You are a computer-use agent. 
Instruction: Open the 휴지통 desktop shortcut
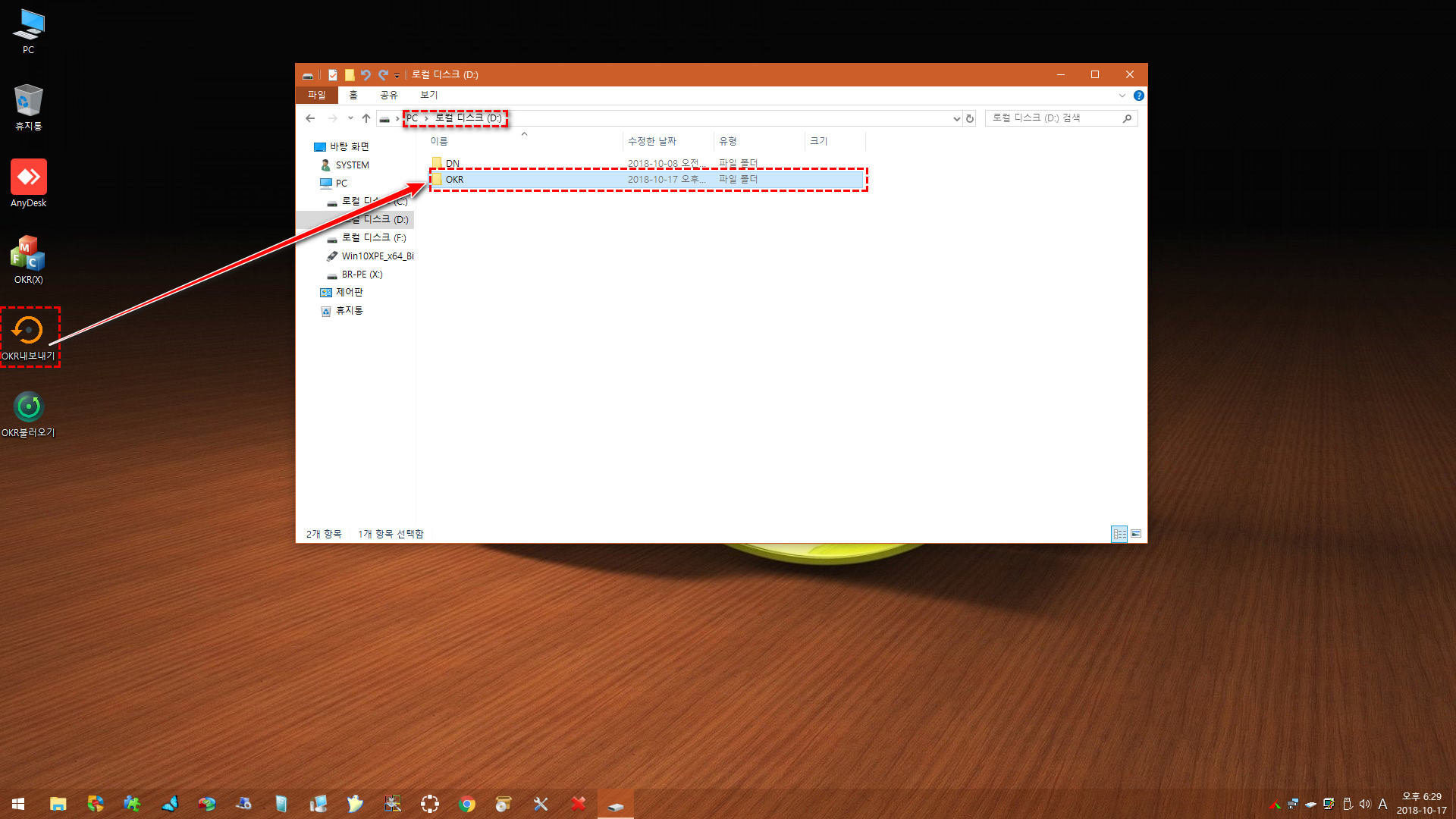[28, 108]
